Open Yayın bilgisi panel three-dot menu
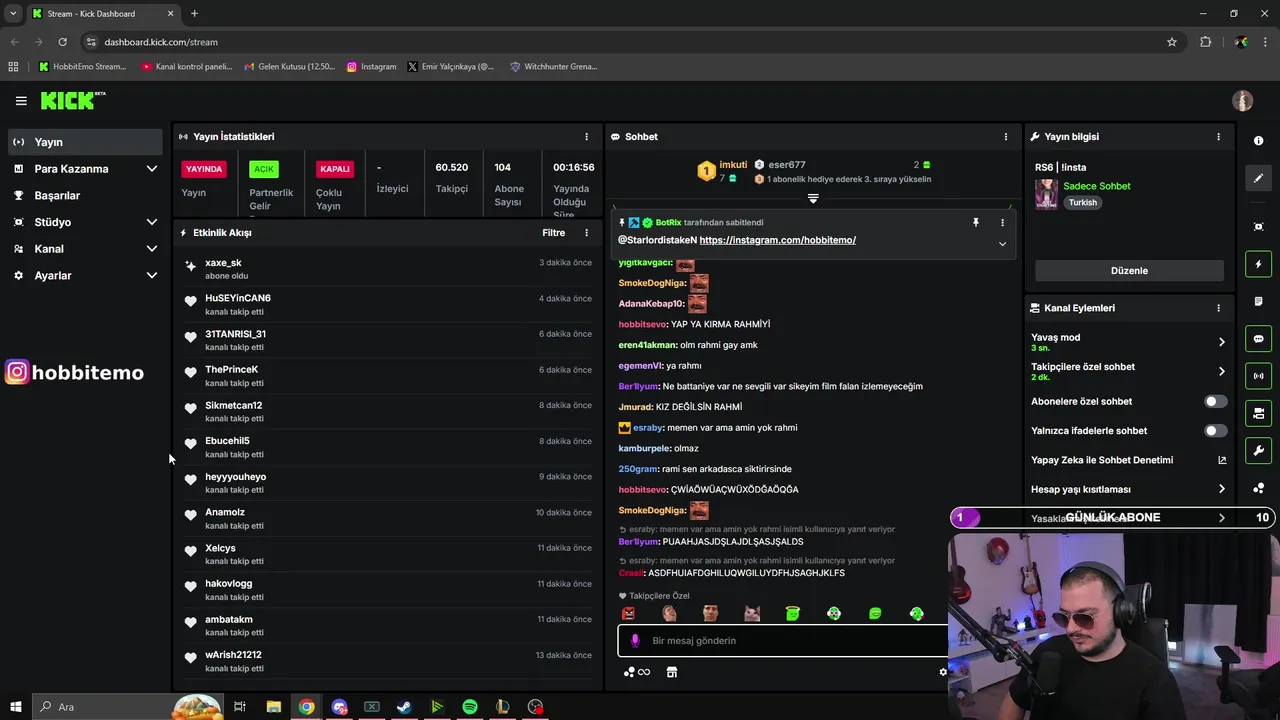1280x720 pixels. coord(1218,136)
